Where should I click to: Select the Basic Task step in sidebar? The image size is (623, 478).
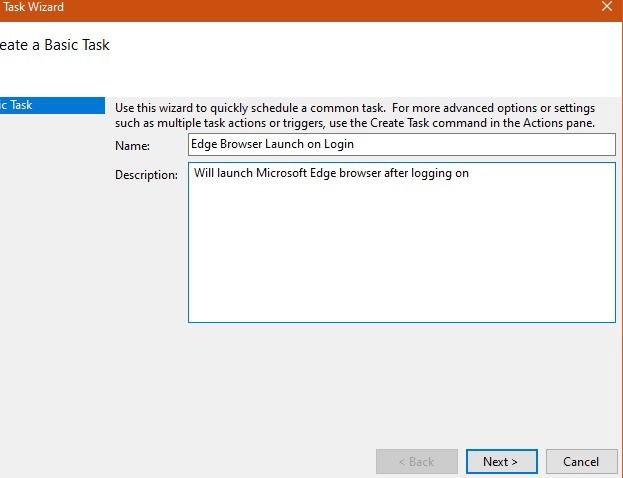[50, 105]
